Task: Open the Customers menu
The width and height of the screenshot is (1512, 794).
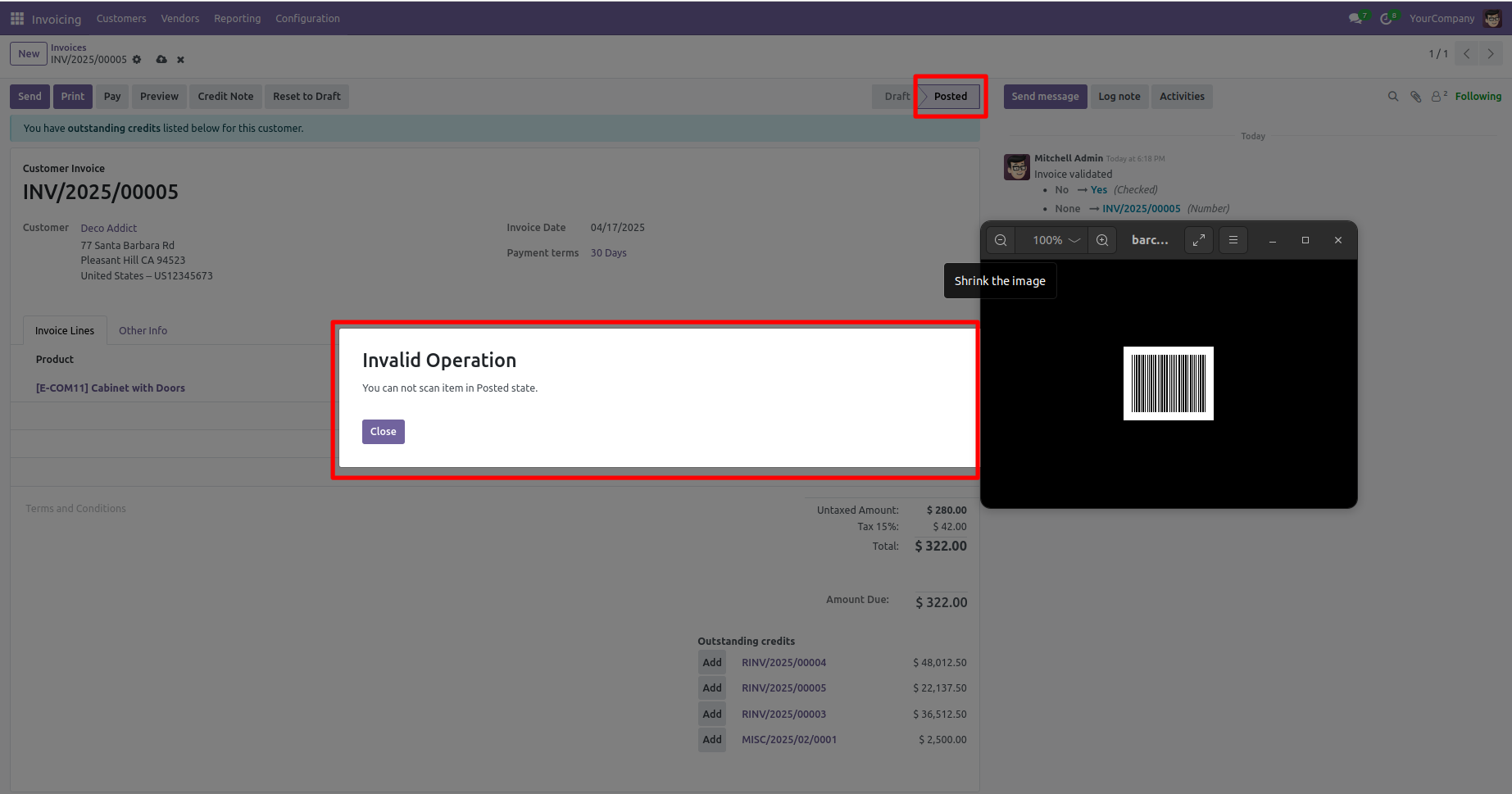Action: point(121,18)
